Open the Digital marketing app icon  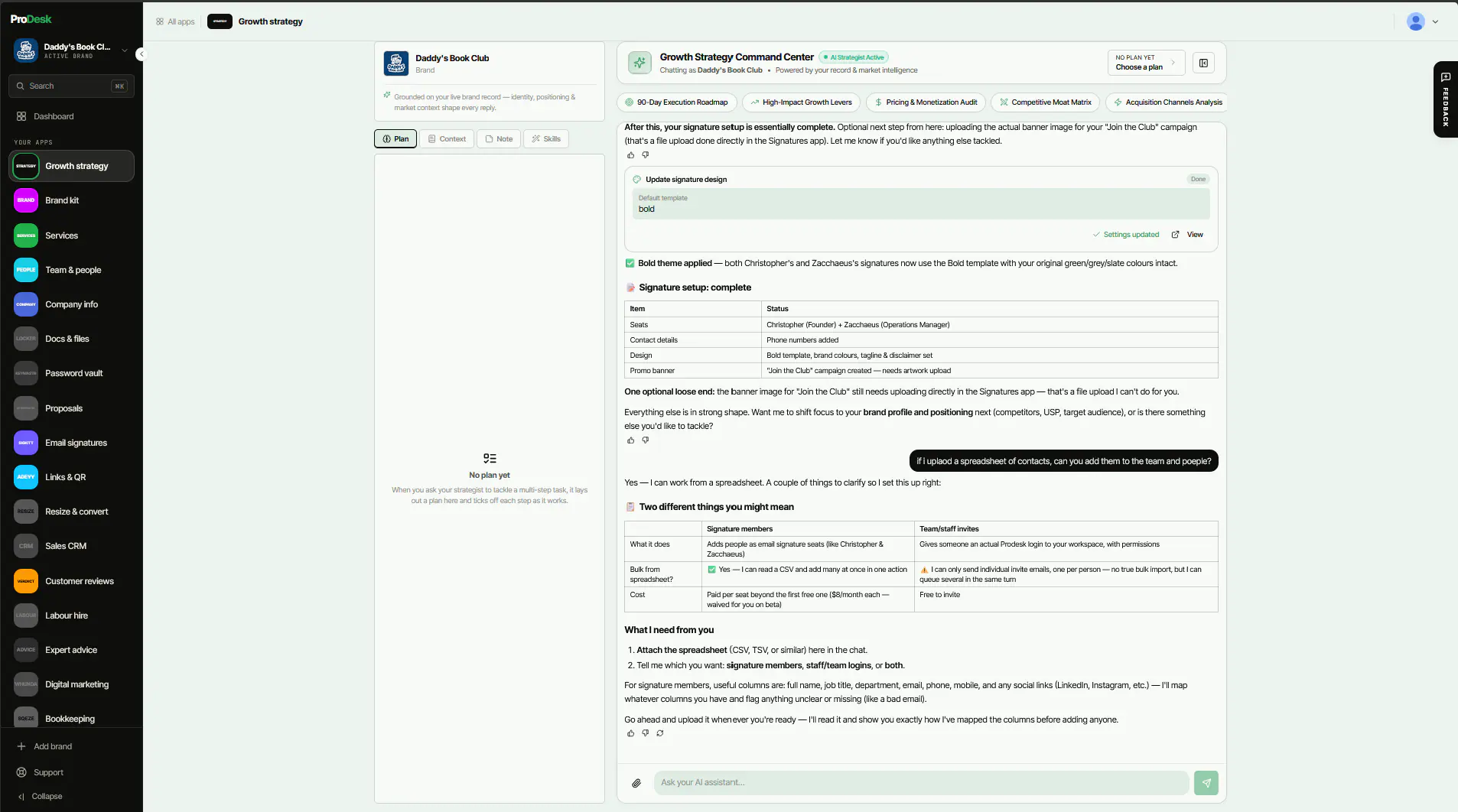click(26, 684)
